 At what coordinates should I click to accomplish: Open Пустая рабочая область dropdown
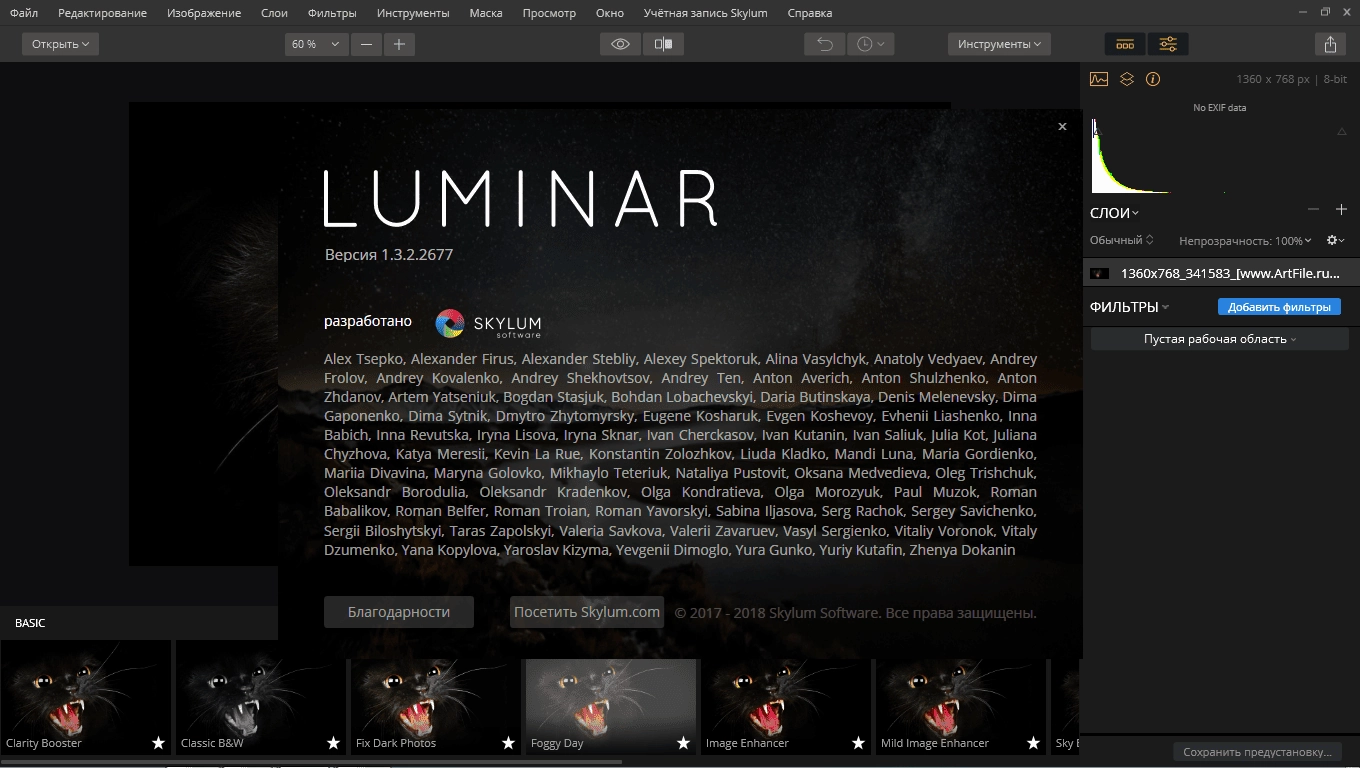tap(1220, 339)
